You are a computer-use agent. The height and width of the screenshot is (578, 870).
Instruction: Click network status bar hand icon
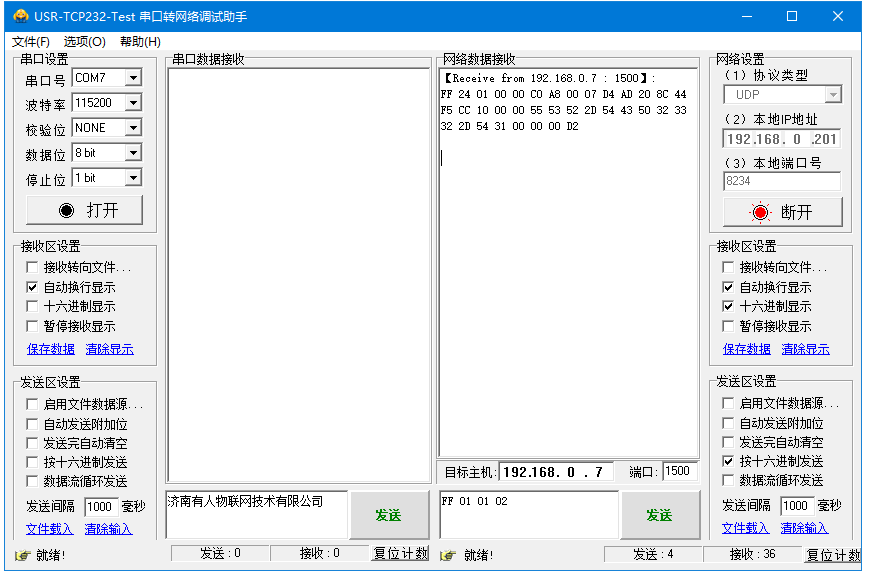tap(448, 555)
